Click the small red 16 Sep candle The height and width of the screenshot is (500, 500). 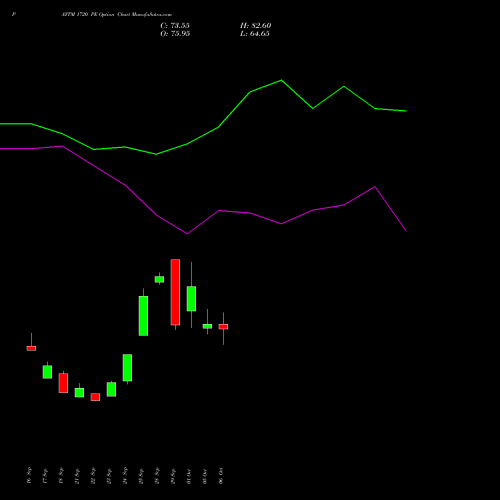pos(31,348)
